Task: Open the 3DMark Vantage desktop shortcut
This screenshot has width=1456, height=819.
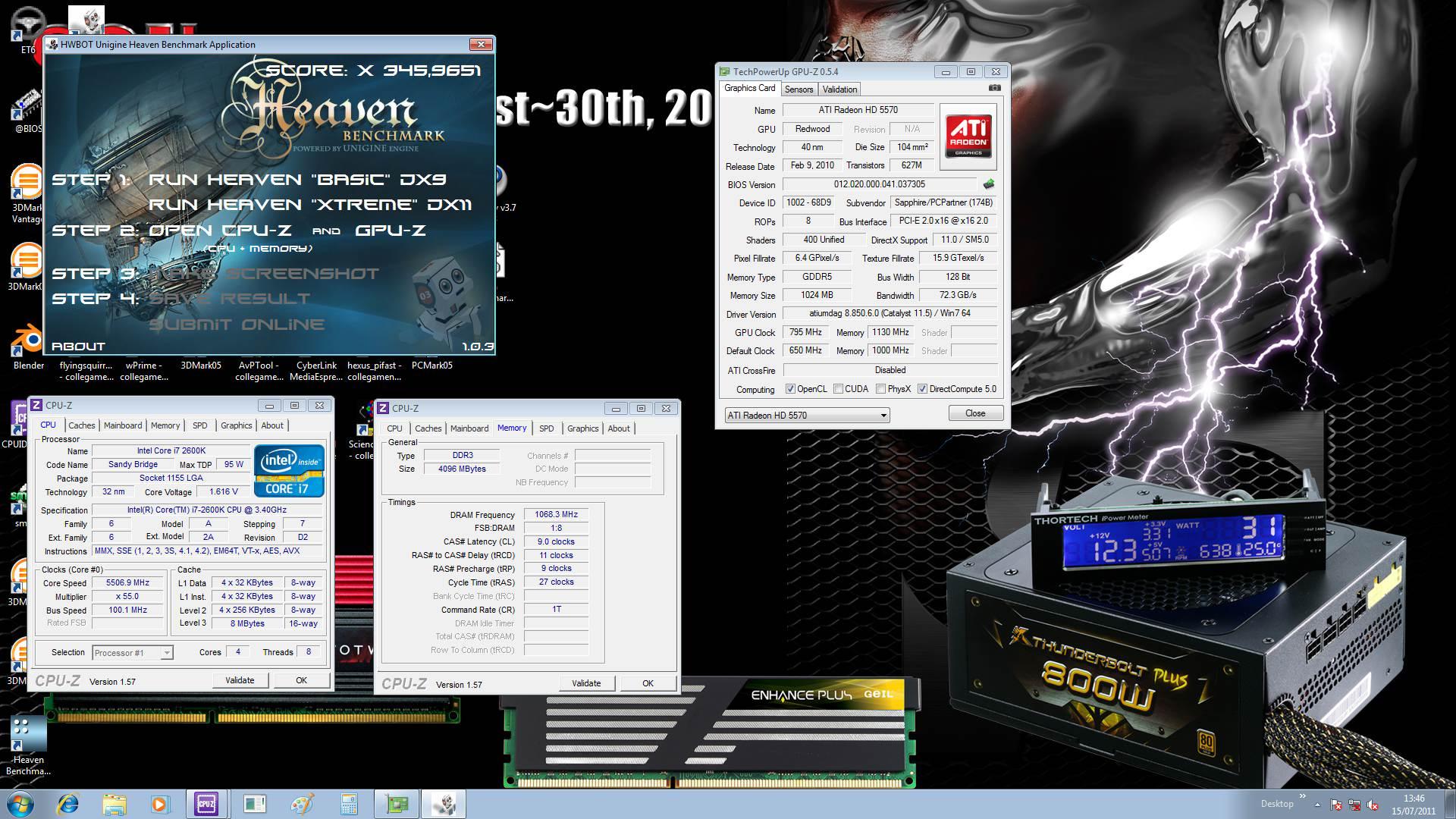Action: 27,193
